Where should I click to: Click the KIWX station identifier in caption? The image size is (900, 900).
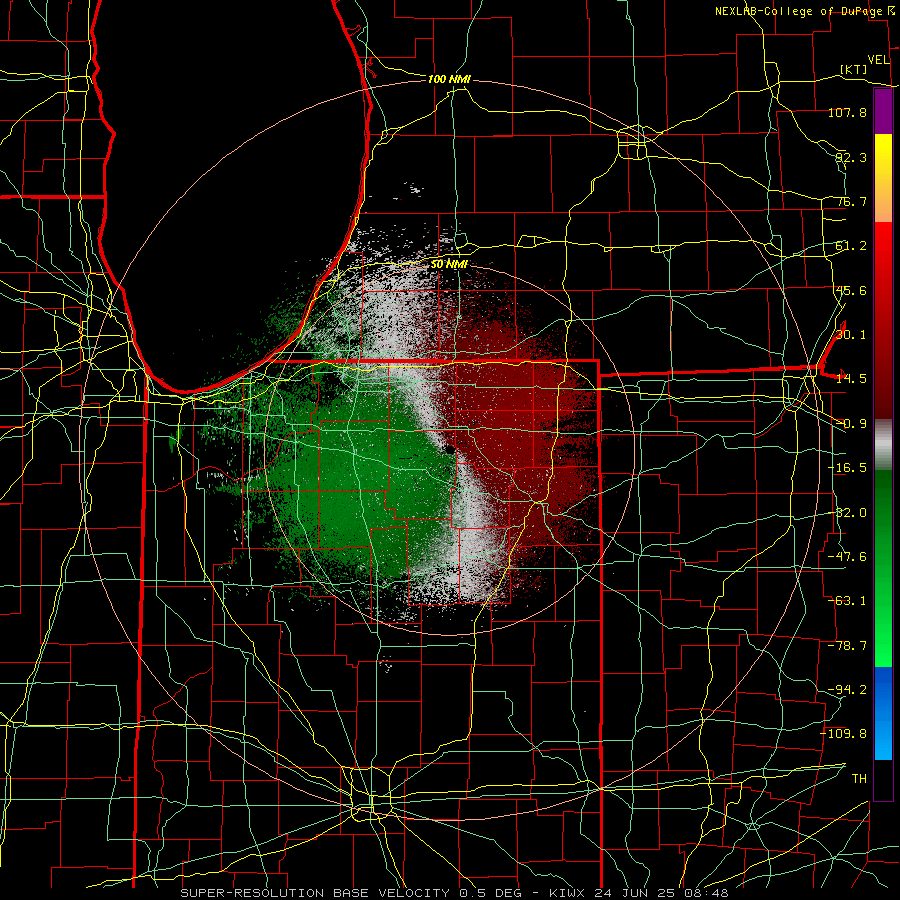click(568, 893)
